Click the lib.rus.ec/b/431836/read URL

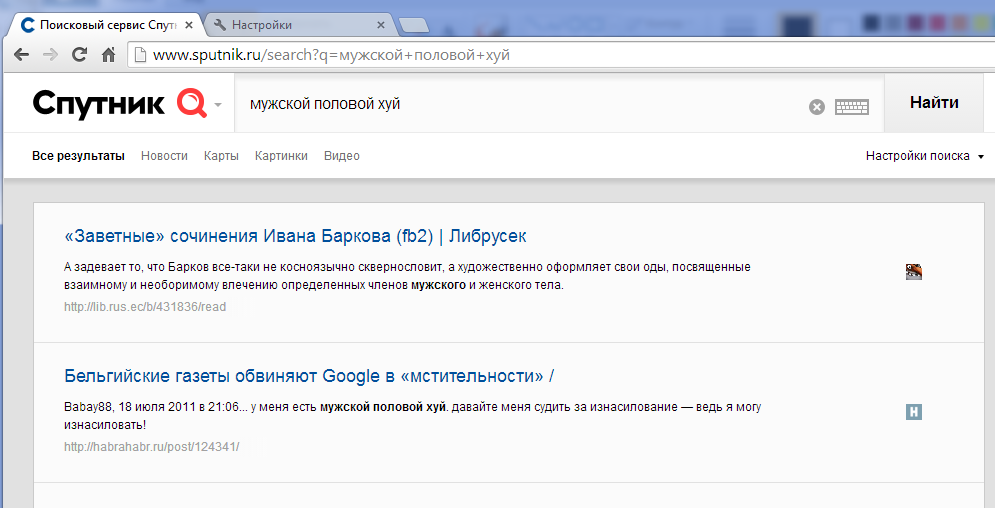pyautogui.click(x=145, y=307)
